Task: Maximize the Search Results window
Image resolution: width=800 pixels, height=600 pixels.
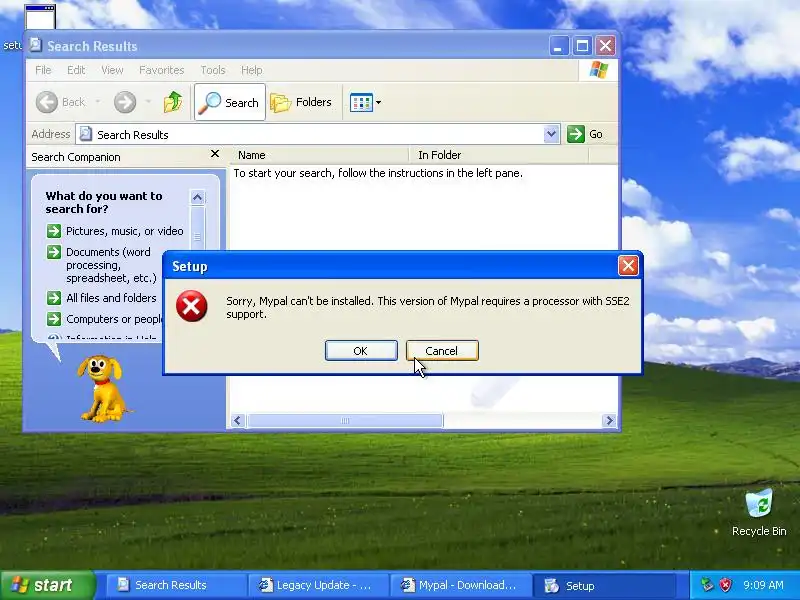Action: point(582,46)
